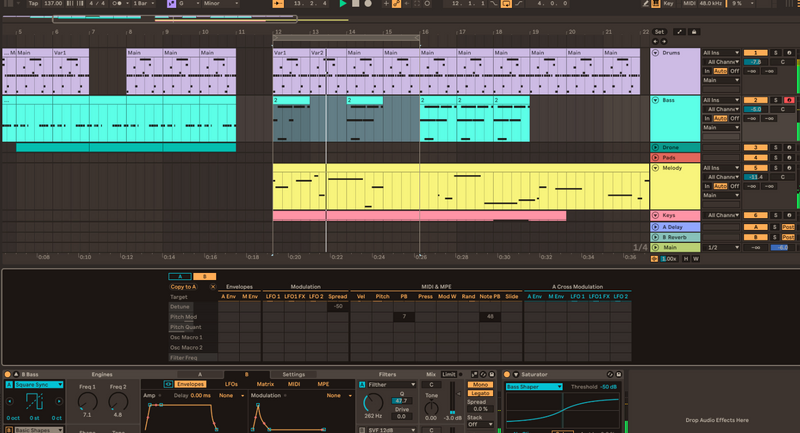Open the Main track output 1/2 dropdown

[721, 247]
